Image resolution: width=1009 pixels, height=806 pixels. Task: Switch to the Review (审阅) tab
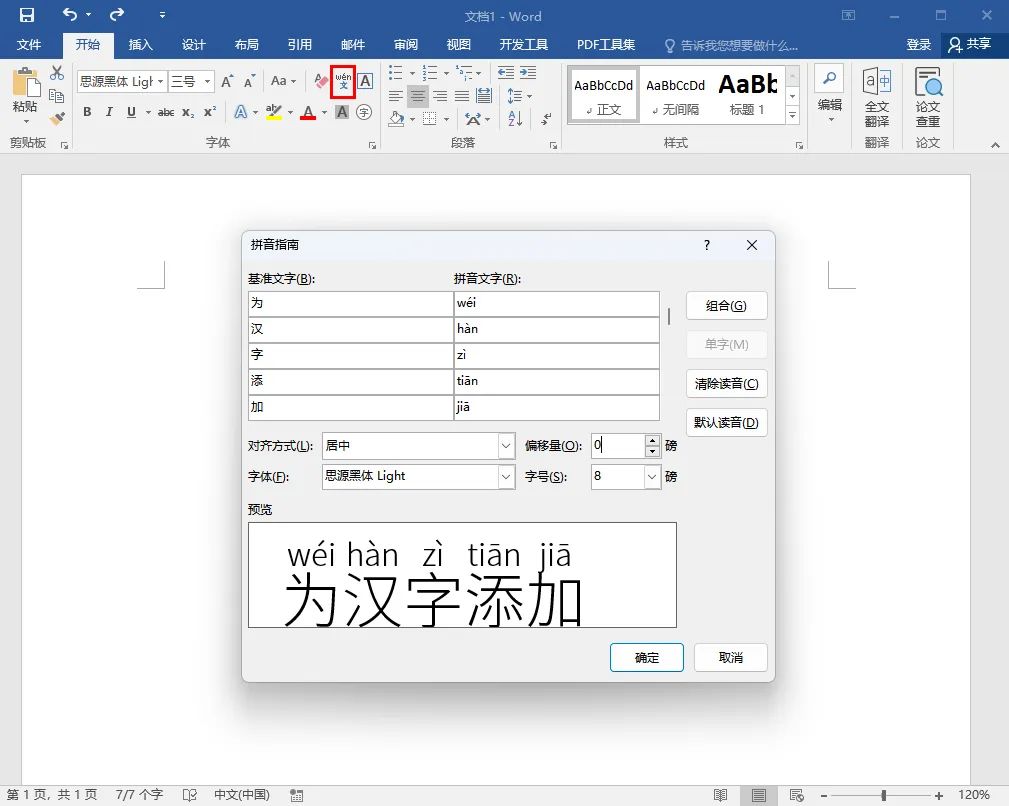[x=405, y=44]
